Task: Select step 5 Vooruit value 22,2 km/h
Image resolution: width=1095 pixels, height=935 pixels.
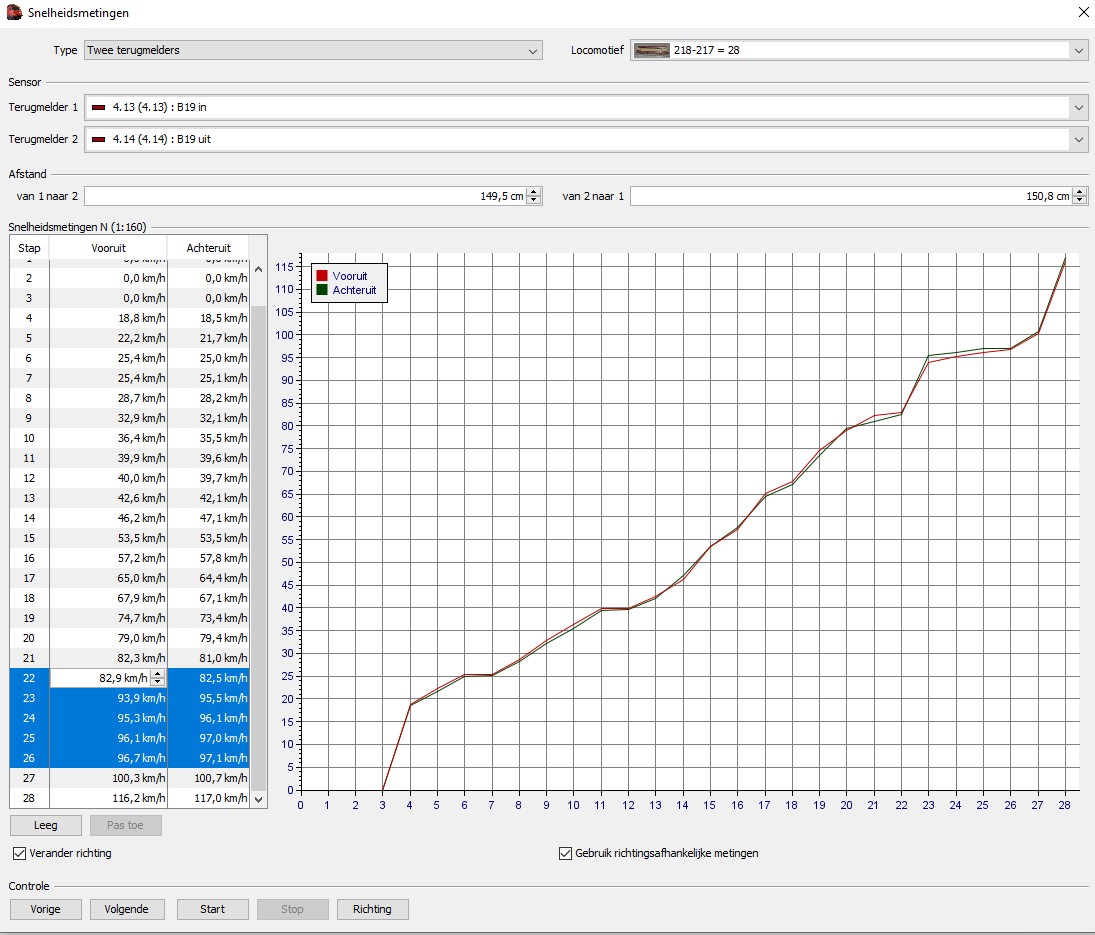Action: point(108,338)
